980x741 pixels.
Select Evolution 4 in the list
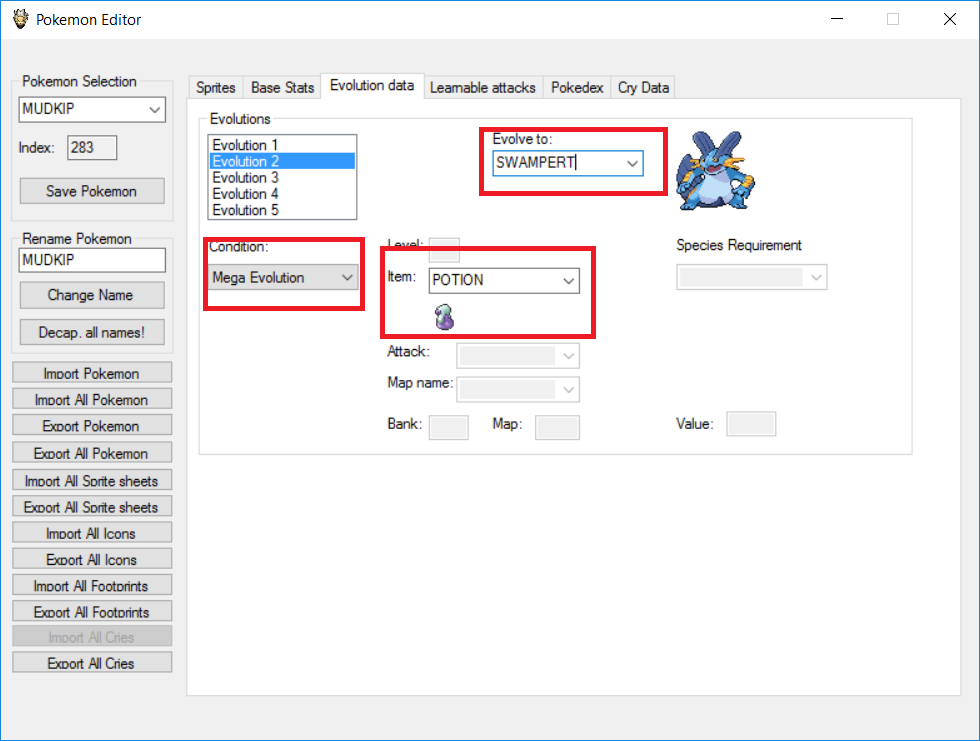pyautogui.click(x=282, y=194)
